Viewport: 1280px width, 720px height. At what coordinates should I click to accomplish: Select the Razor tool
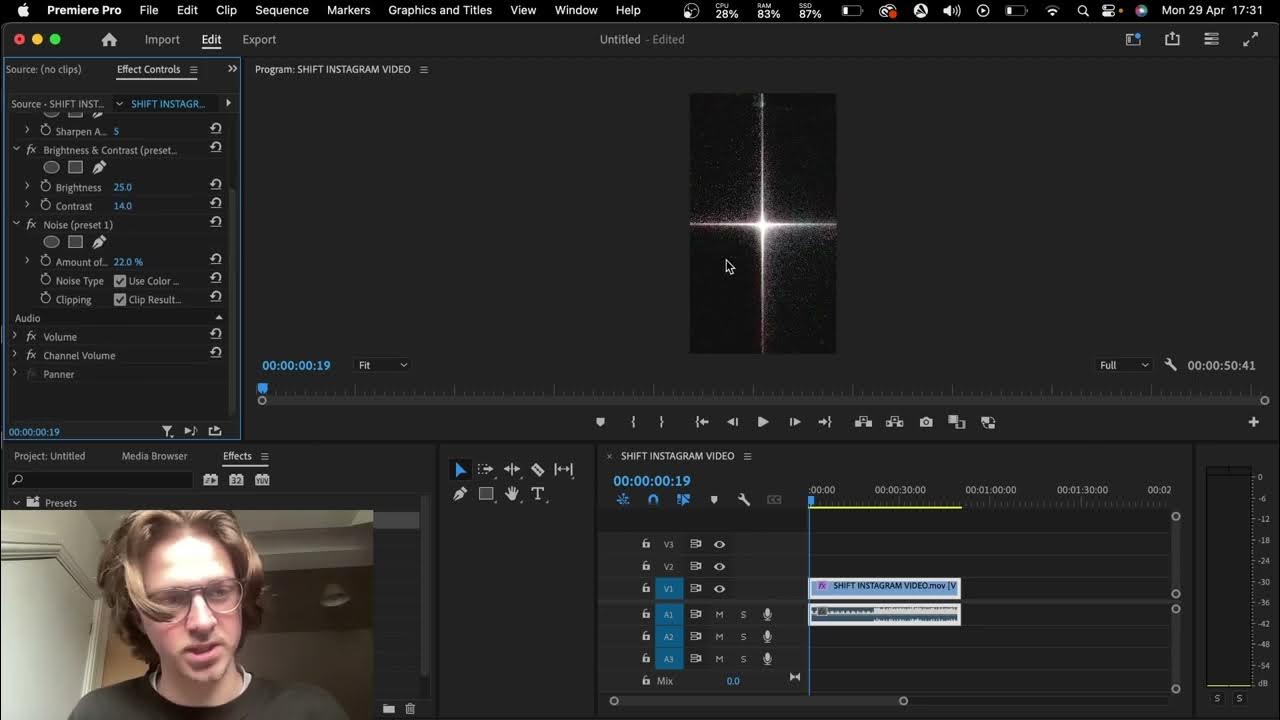click(x=537, y=469)
